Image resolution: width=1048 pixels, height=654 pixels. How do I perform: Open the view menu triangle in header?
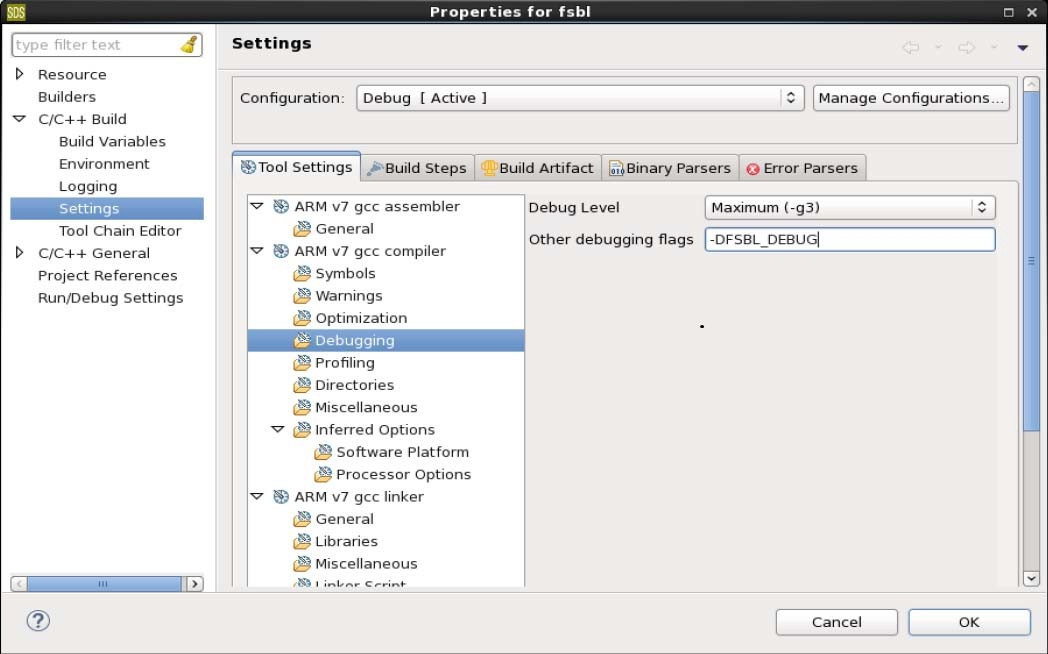(x=1022, y=47)
